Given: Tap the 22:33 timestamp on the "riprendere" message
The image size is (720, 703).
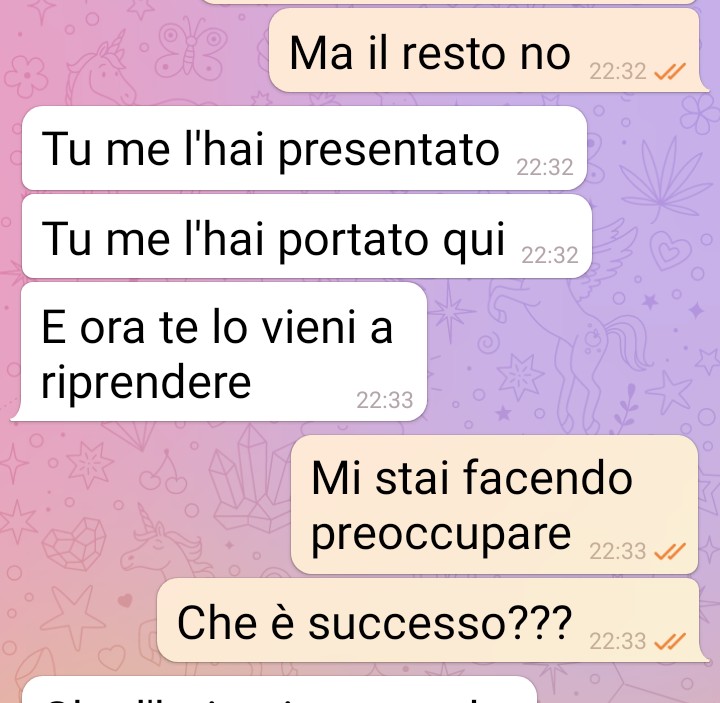Looking at the screenshot, I should pos(385,400).
